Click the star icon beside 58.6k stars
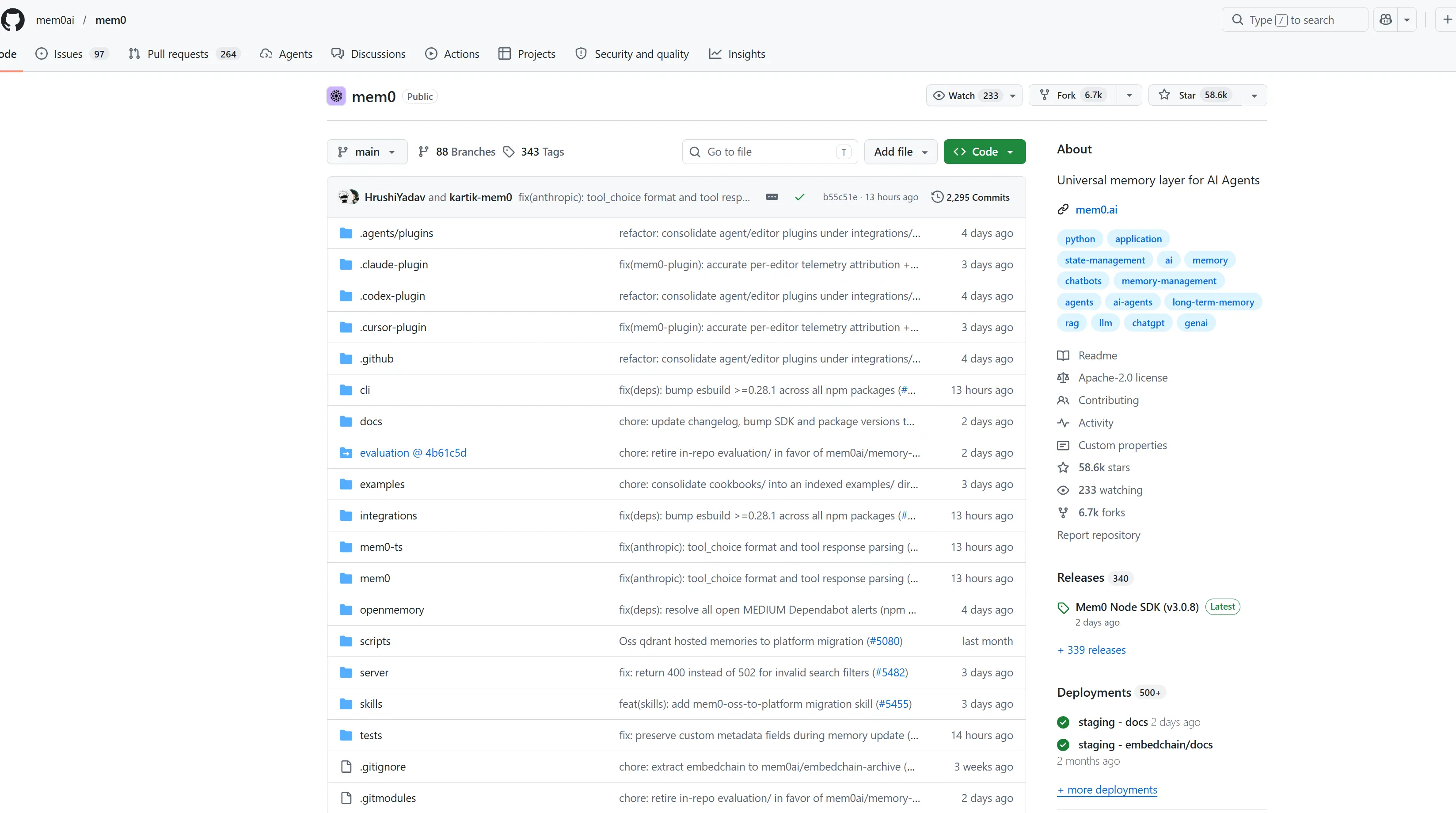1456x813 pixels. pos(1063,468)
